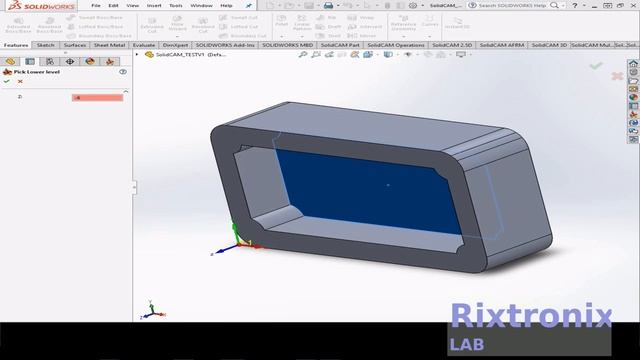Switch to the Sheet Metal ribbon tab
This screenshot has height=360, width=640.
pos(109,45)
